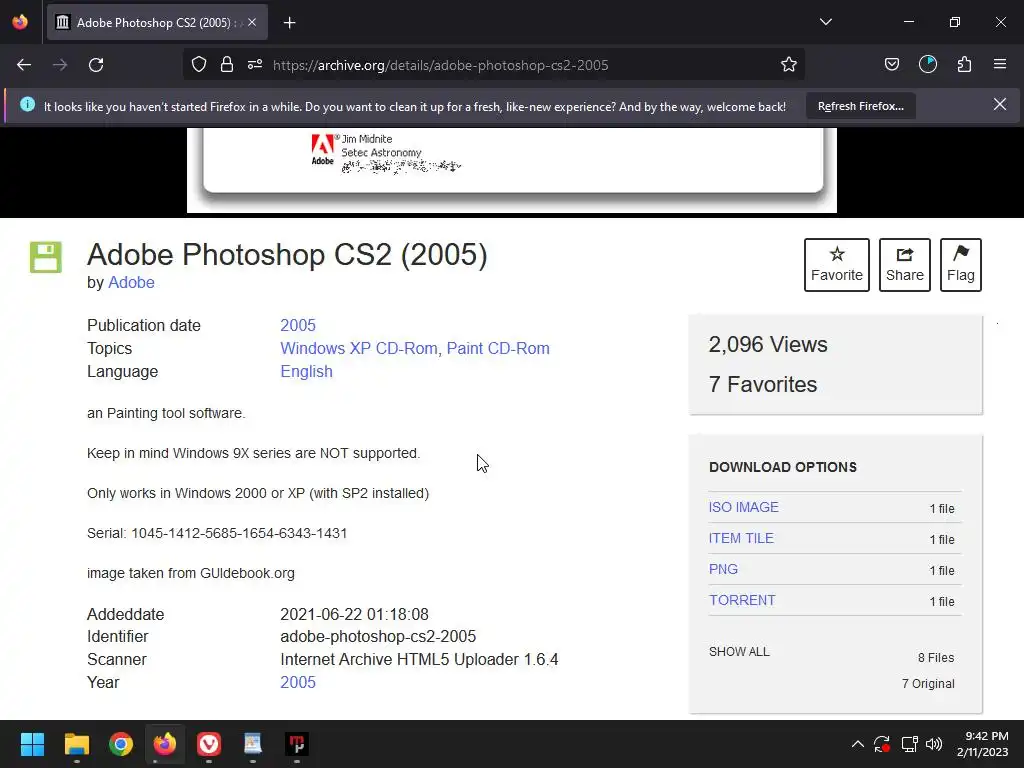Open the volume control tray icon

934,744
